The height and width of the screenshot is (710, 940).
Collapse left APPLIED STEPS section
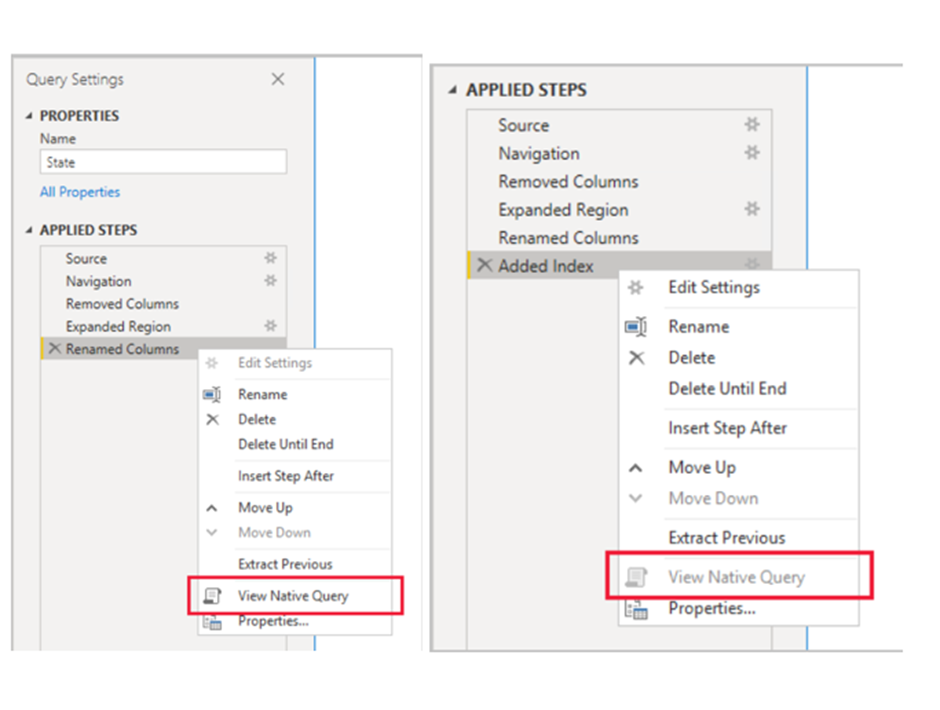pos(29,230)
